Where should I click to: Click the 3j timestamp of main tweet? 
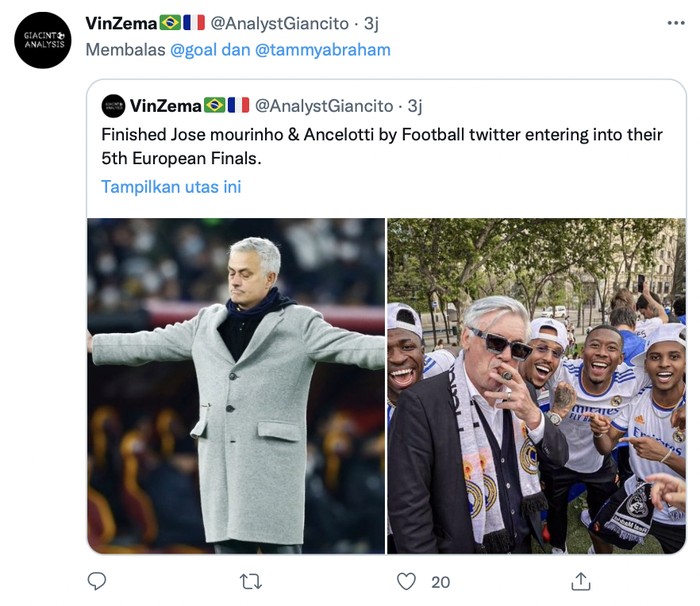pyautogui.click(x=369, y=23)
